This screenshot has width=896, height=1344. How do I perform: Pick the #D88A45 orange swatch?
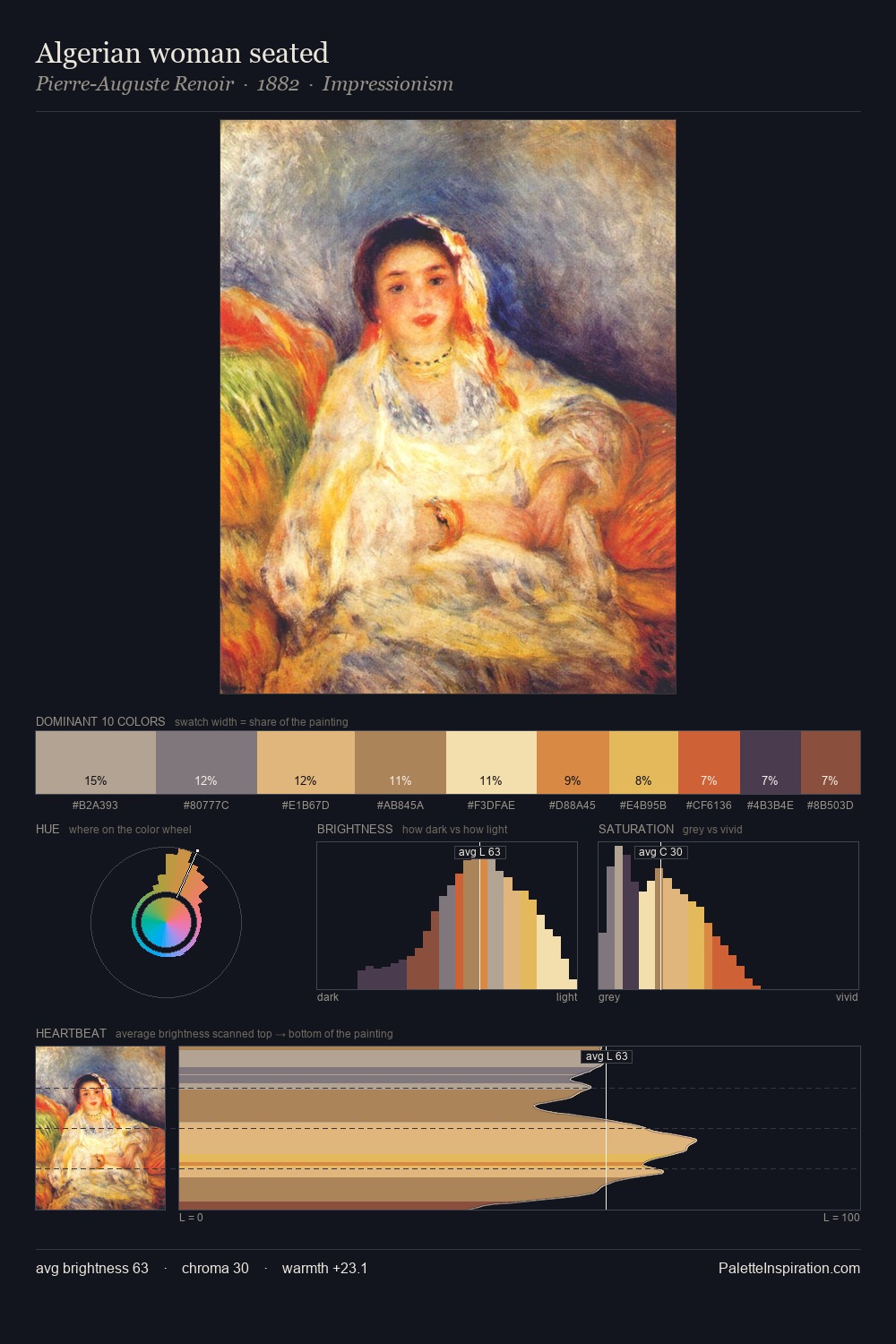573,762
